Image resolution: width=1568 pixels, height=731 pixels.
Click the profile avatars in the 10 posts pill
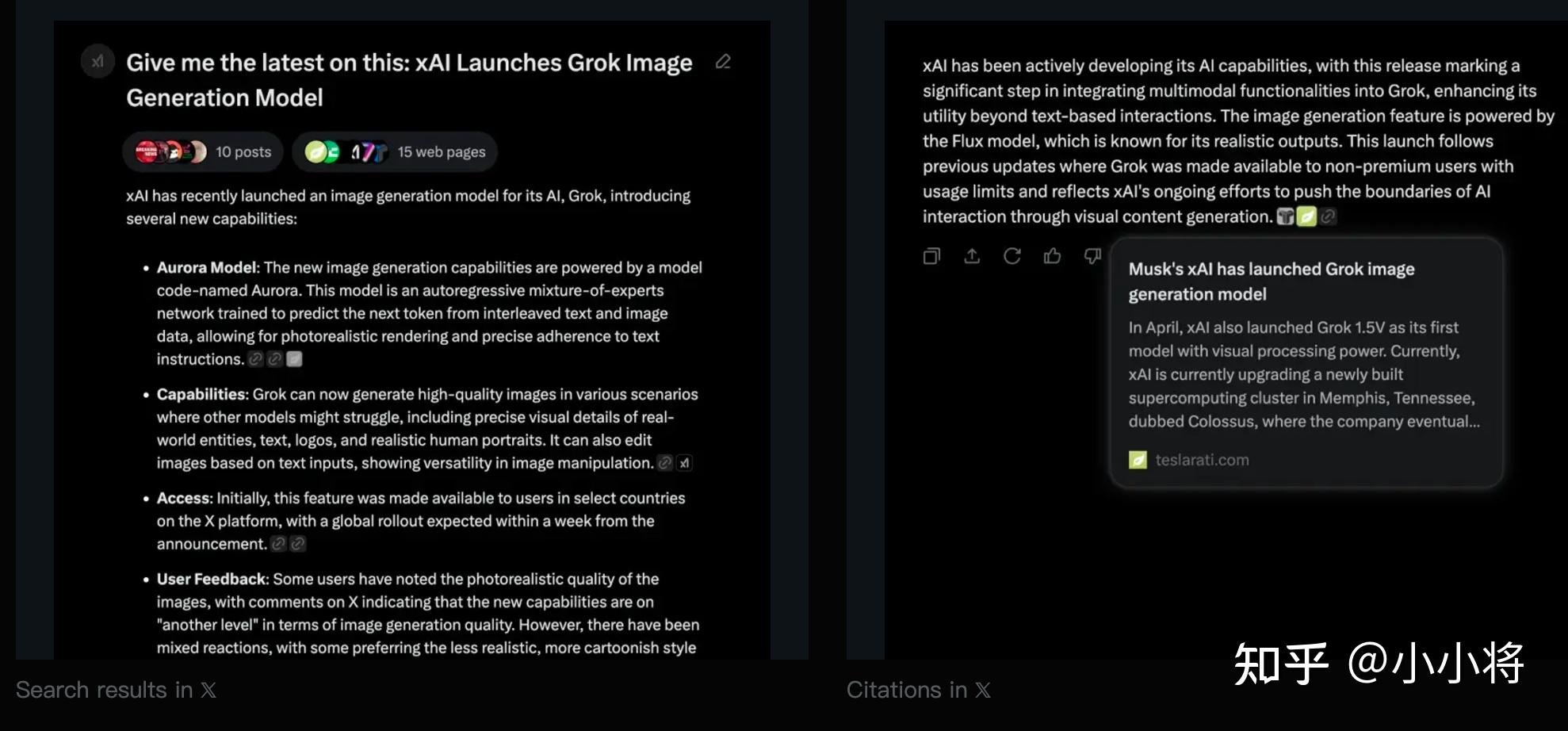[170, 151]
